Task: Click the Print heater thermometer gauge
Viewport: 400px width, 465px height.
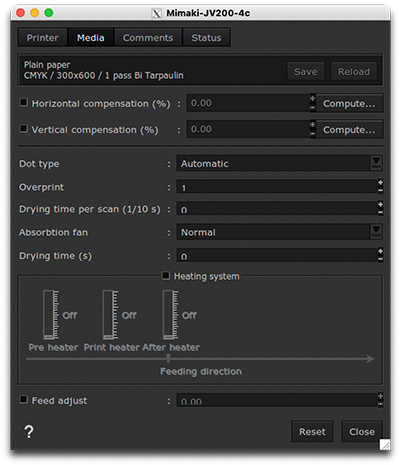Action: point(110,315)
